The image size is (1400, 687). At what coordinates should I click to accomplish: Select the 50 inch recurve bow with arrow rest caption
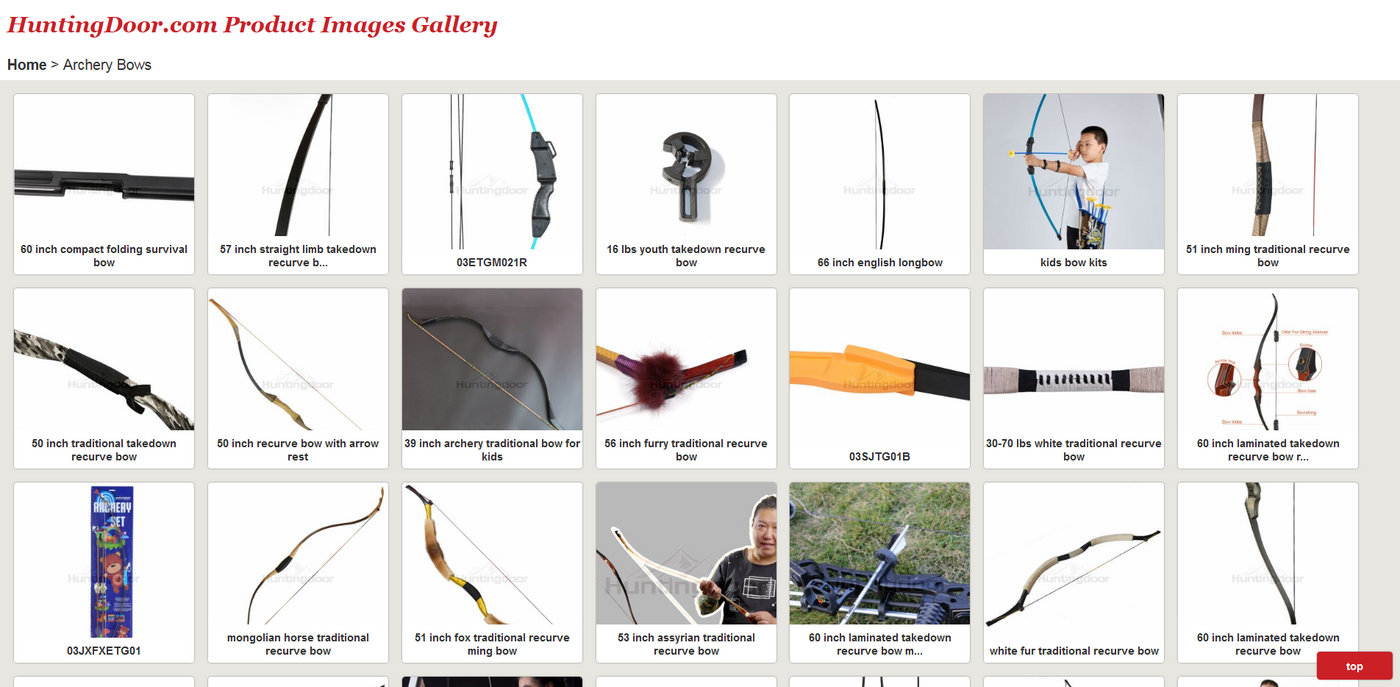(x=298, y=450)
